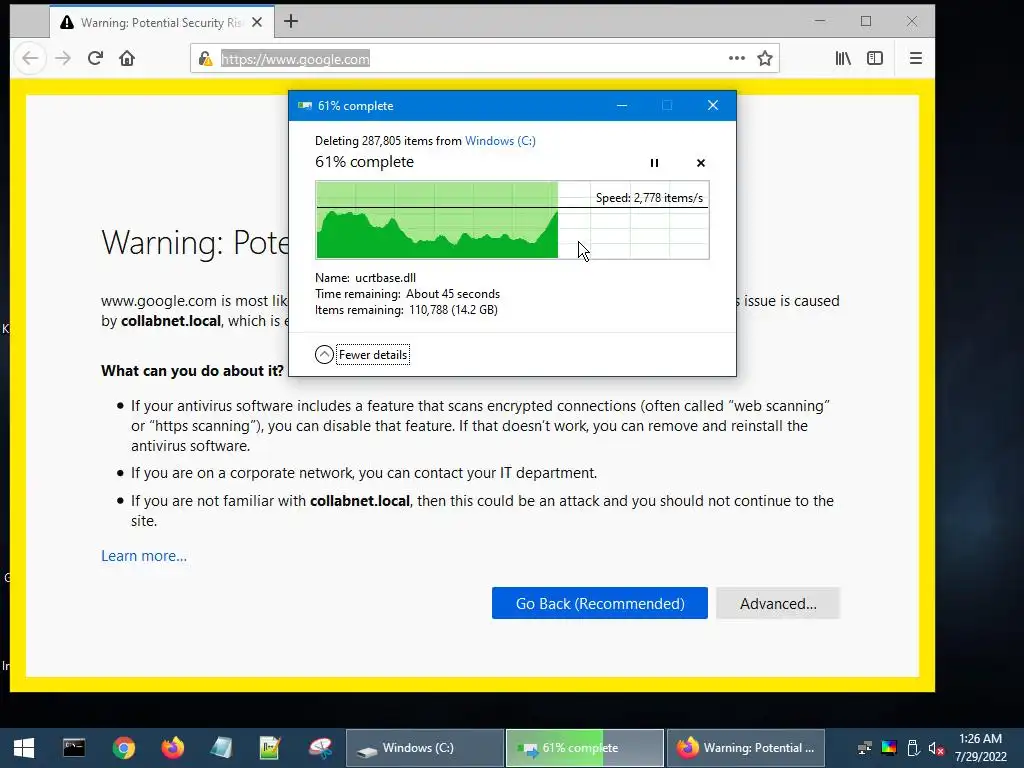The width and height of the screenshot is (1024, 768).
Task: Switch to the 61% complete taskbar item
Action: tap(584, 748)
